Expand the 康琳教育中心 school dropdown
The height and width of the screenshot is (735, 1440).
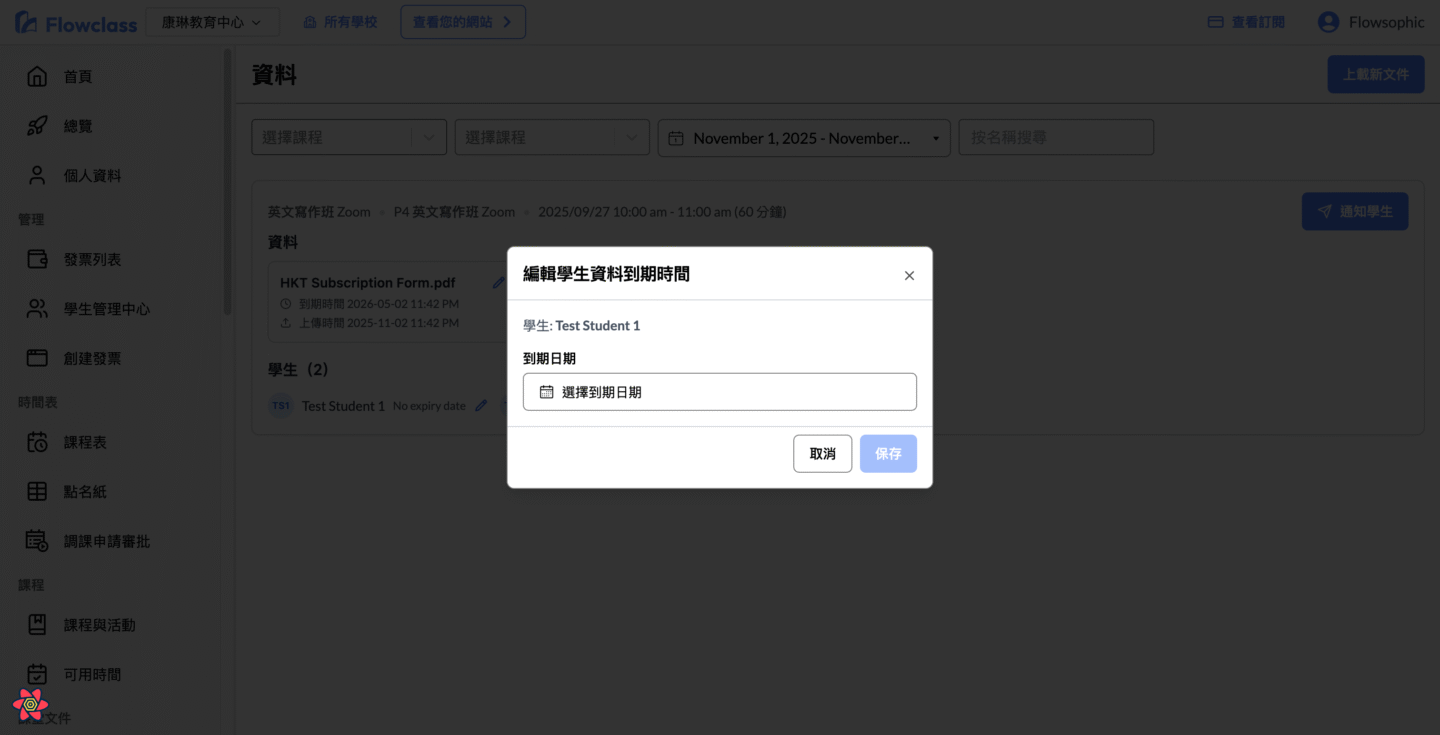tap(212, 22)
